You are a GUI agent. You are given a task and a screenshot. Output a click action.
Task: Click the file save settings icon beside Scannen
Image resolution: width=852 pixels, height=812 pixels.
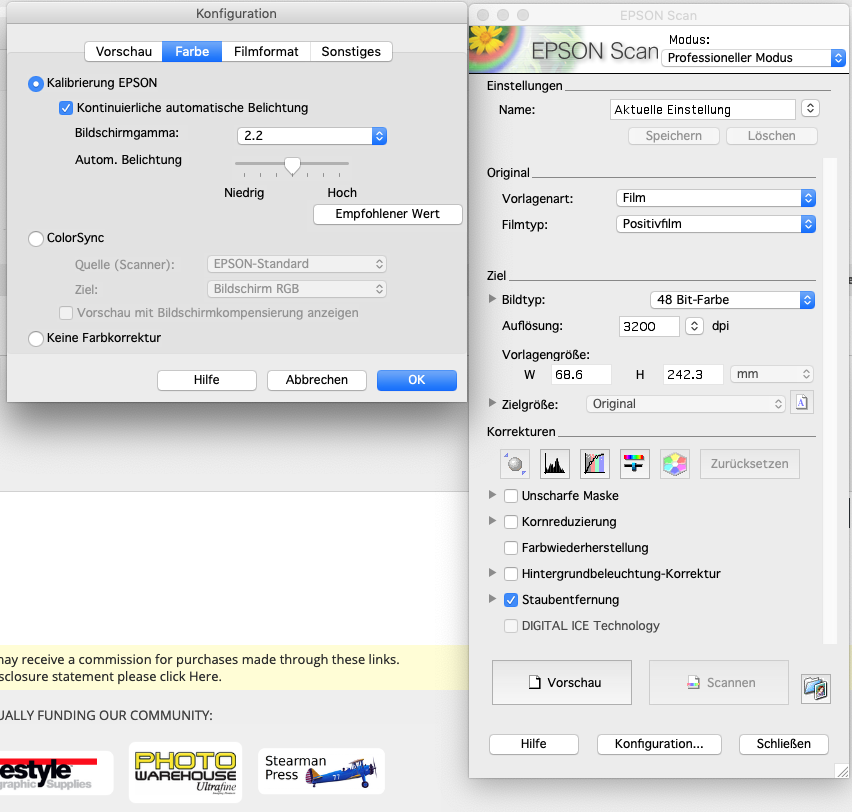(816, 689)
